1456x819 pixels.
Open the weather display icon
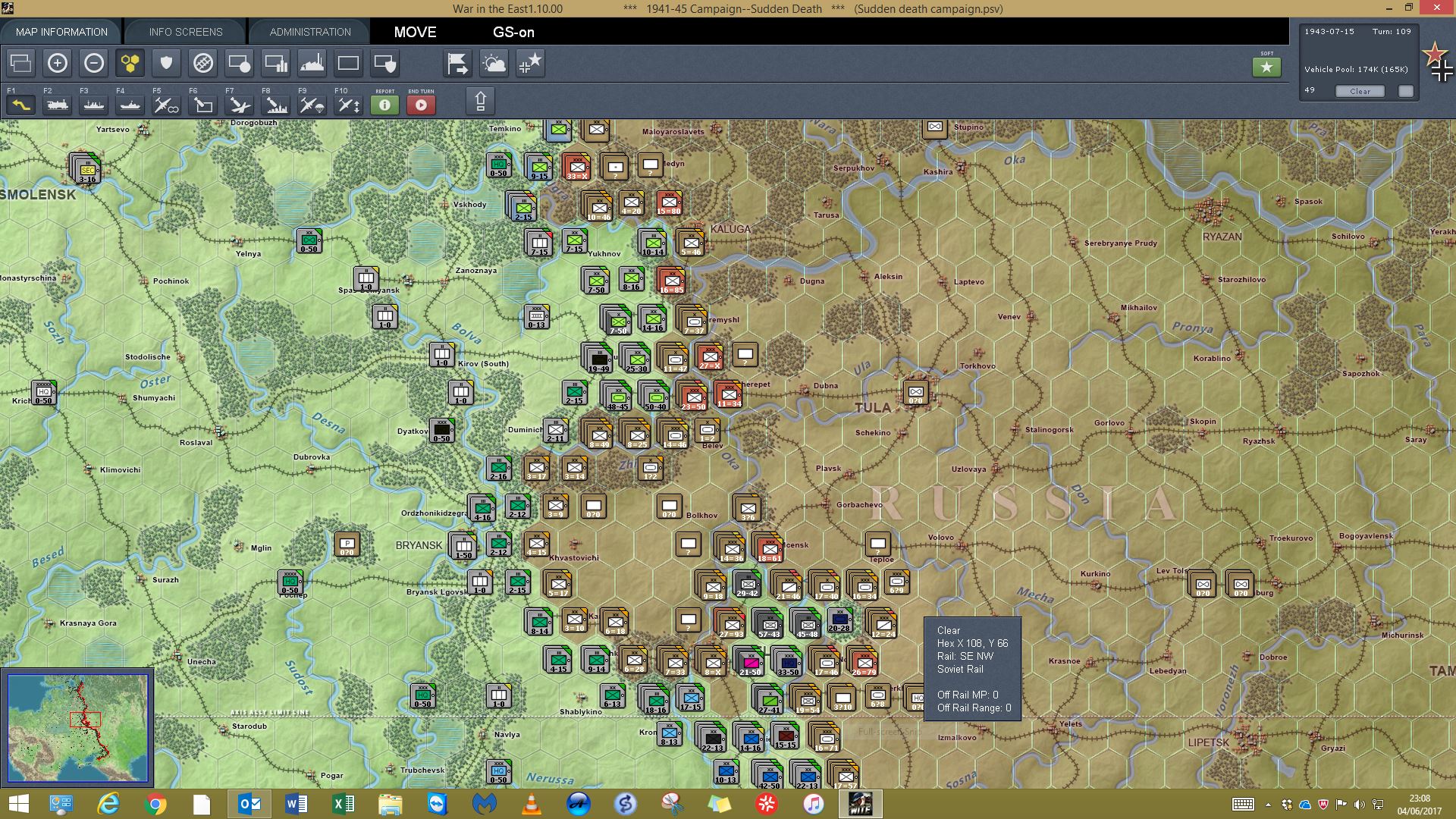[x=494, y=63]
